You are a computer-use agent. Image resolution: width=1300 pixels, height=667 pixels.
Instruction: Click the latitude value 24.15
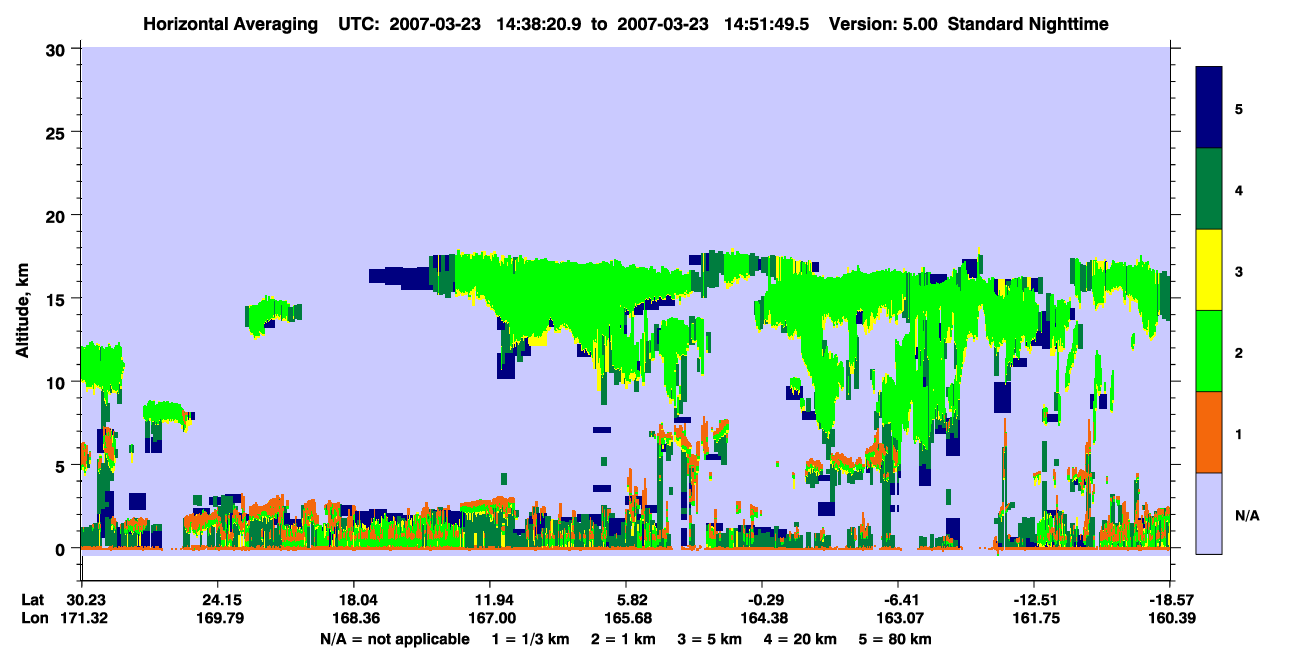tap(217, 600)
